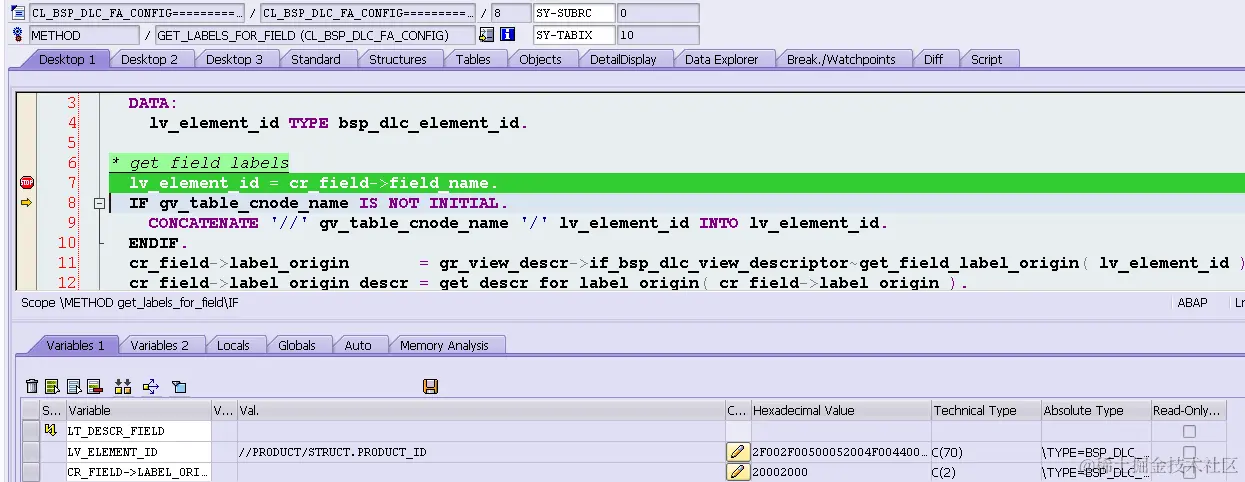1245x482 pixels.
Task: Click the blue info icon in the header
Action: pyautogui.click(x=507, y=35)
